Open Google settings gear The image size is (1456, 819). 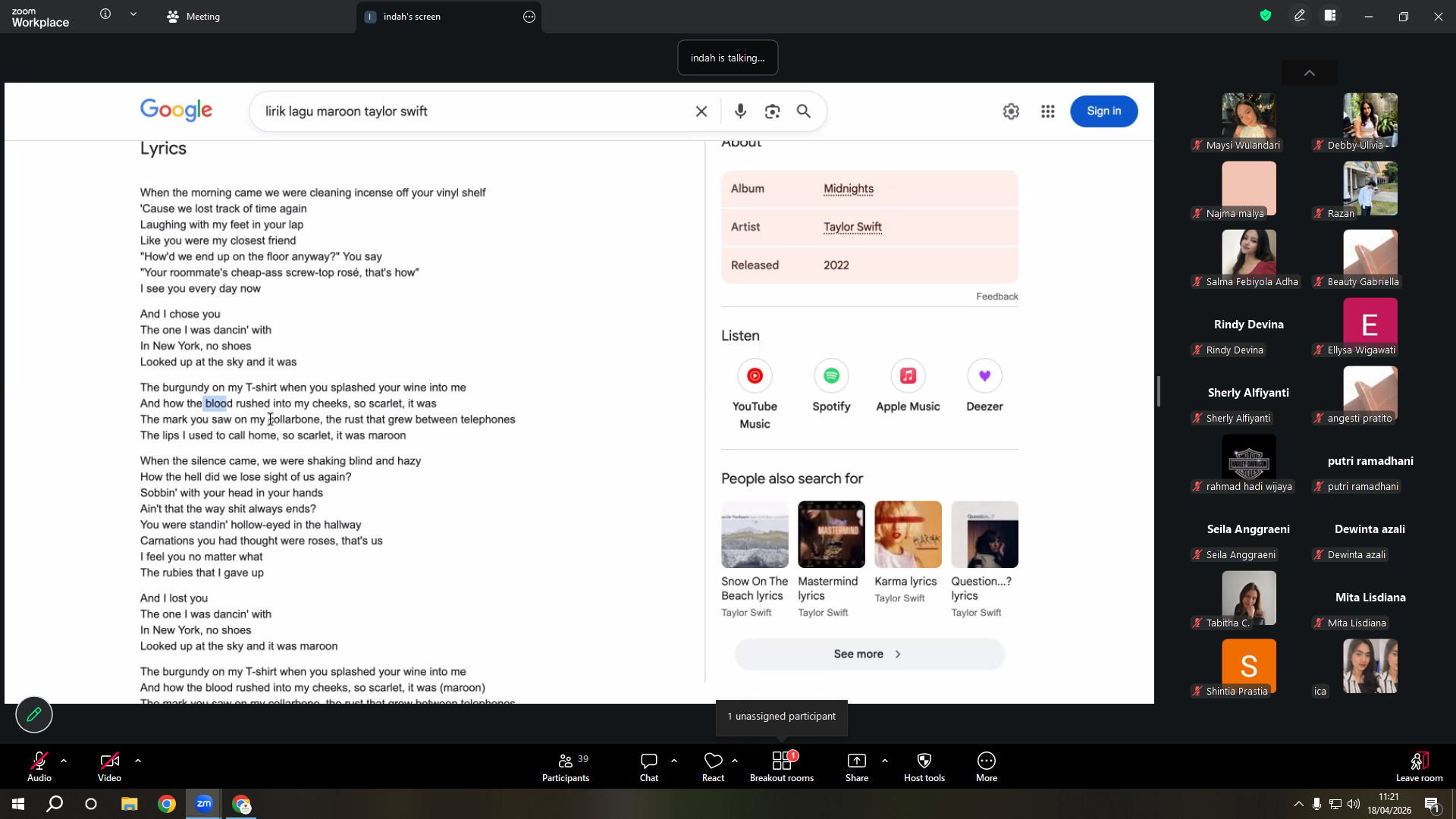click(x=1011, y=111)
